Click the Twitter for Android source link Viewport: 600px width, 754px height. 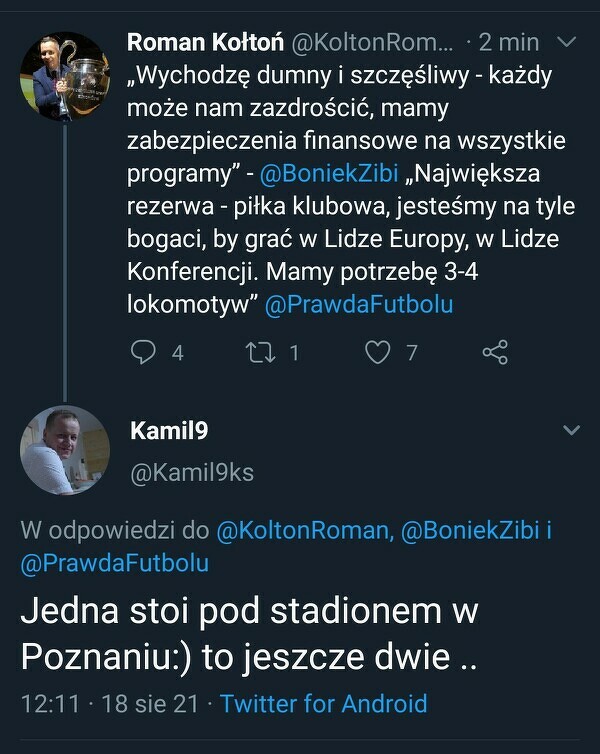click(x=323, y=703)
